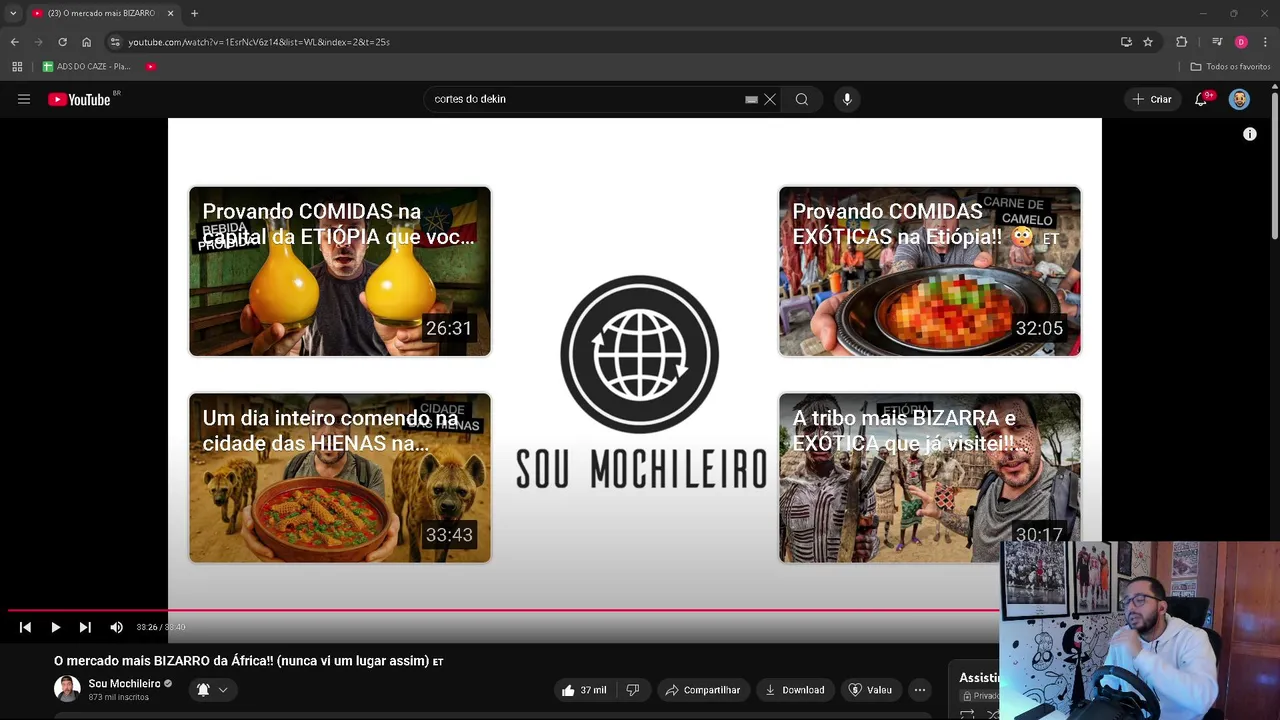Open end-screen video cidade das HIENAS

(x=340, y=478)
